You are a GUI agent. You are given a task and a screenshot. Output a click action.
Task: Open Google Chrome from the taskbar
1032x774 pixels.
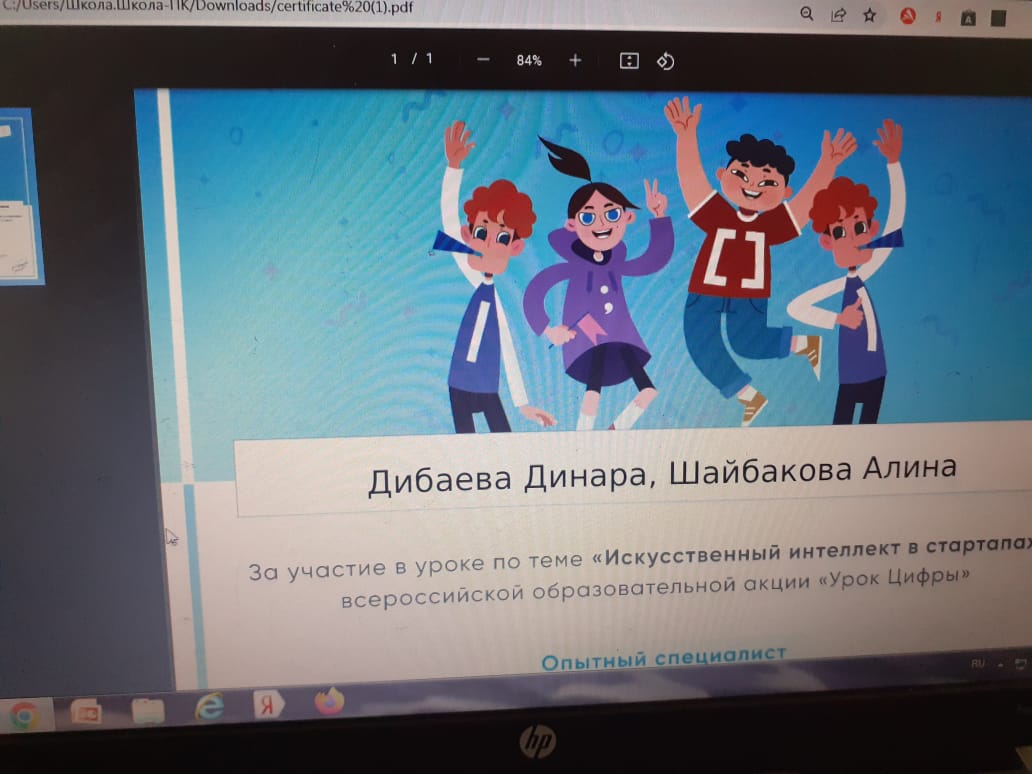click(x=23, y=715)
